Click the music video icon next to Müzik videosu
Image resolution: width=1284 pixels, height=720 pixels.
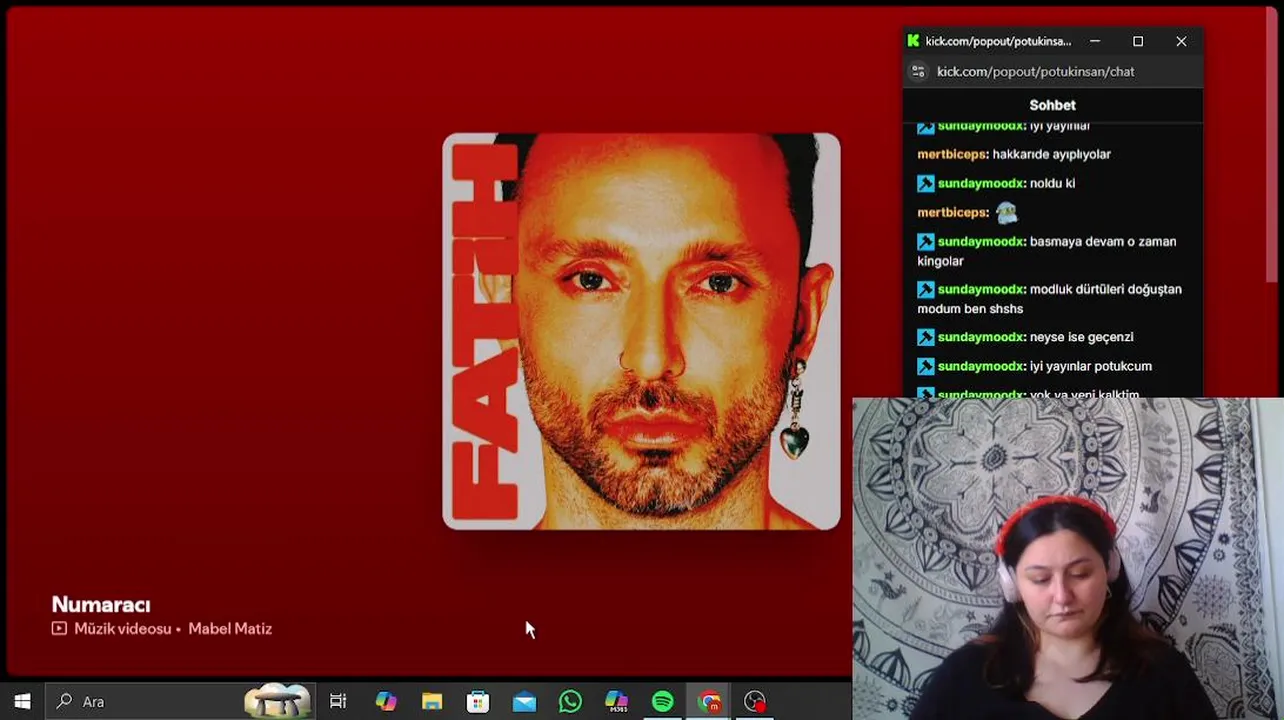pyautogui.click(x=59, y=629)
